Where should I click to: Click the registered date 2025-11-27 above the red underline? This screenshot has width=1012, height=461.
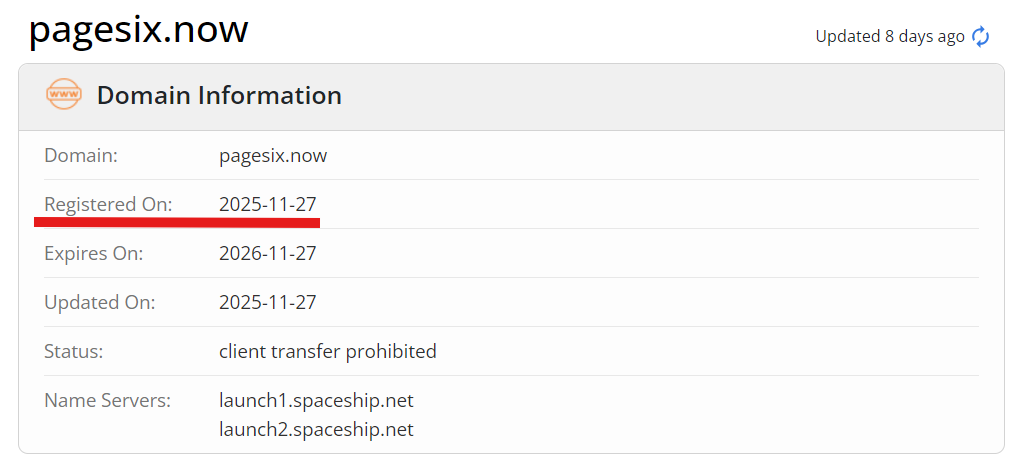coord(268,205)
